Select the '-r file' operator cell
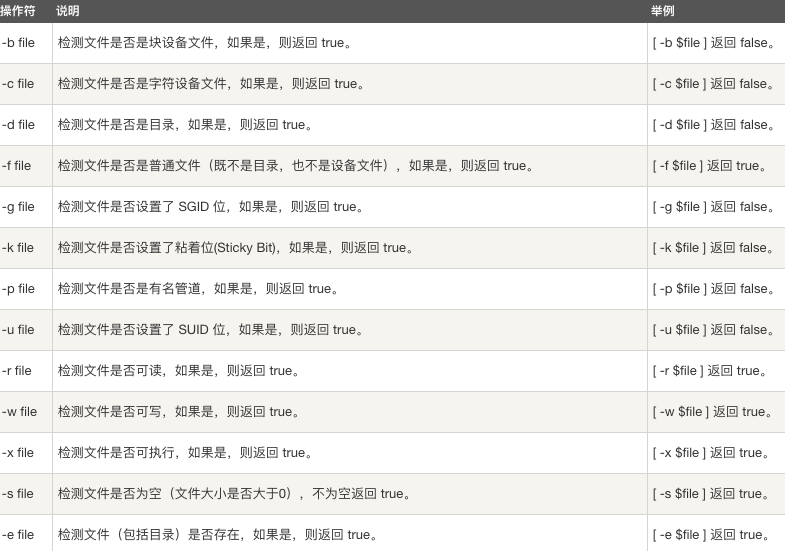 point(17,371)
